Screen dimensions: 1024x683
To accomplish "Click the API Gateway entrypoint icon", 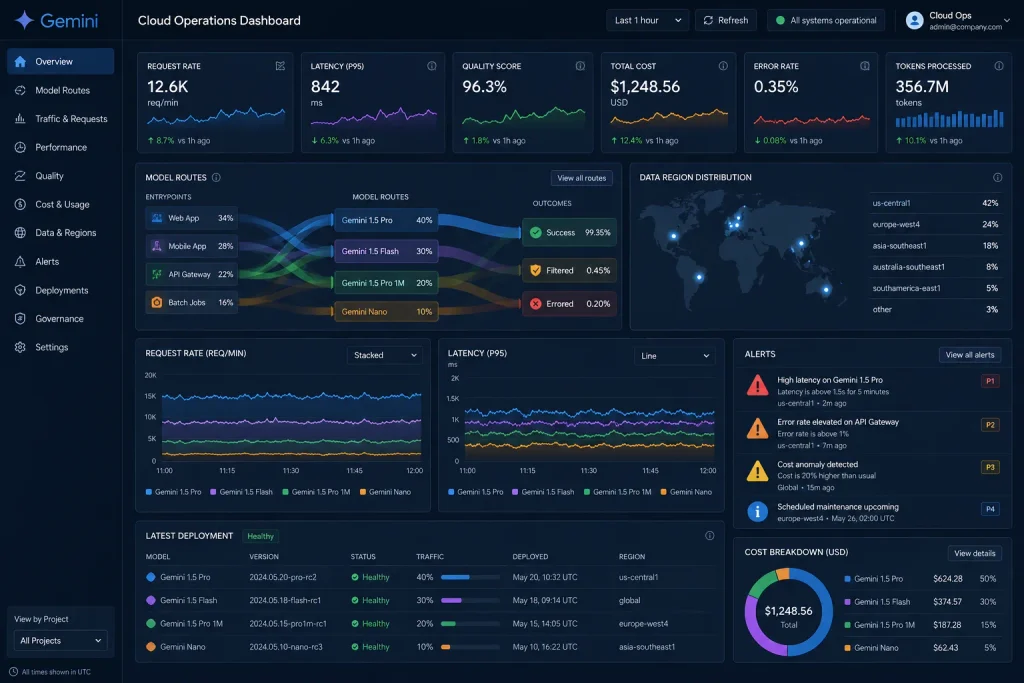I will tap(157, 274).
